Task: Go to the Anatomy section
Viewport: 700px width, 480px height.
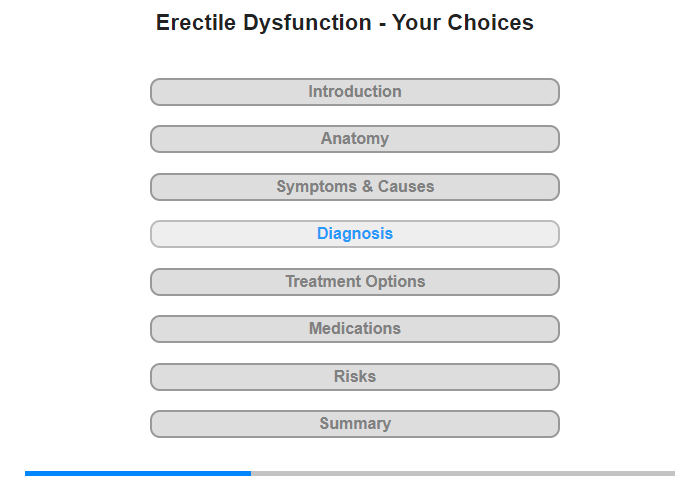Action: coord(354,139)
